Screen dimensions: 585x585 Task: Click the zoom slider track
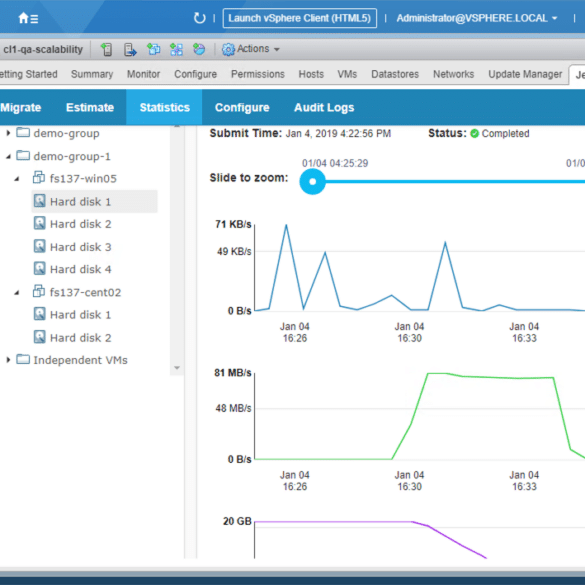455,182
